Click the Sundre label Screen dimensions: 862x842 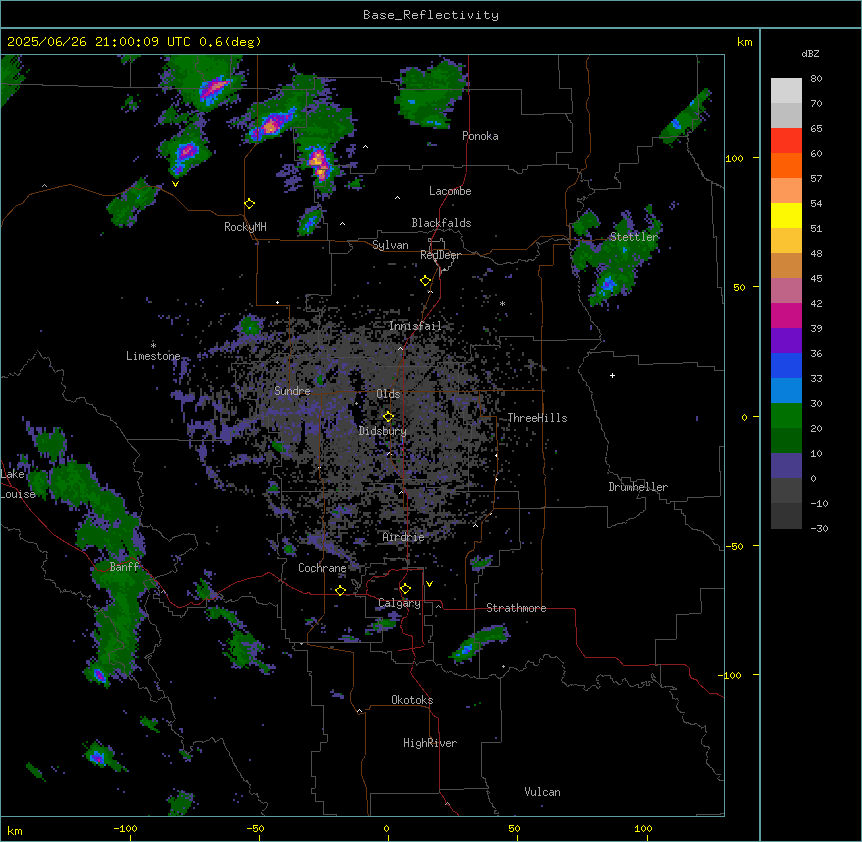(x=292, y=391)
